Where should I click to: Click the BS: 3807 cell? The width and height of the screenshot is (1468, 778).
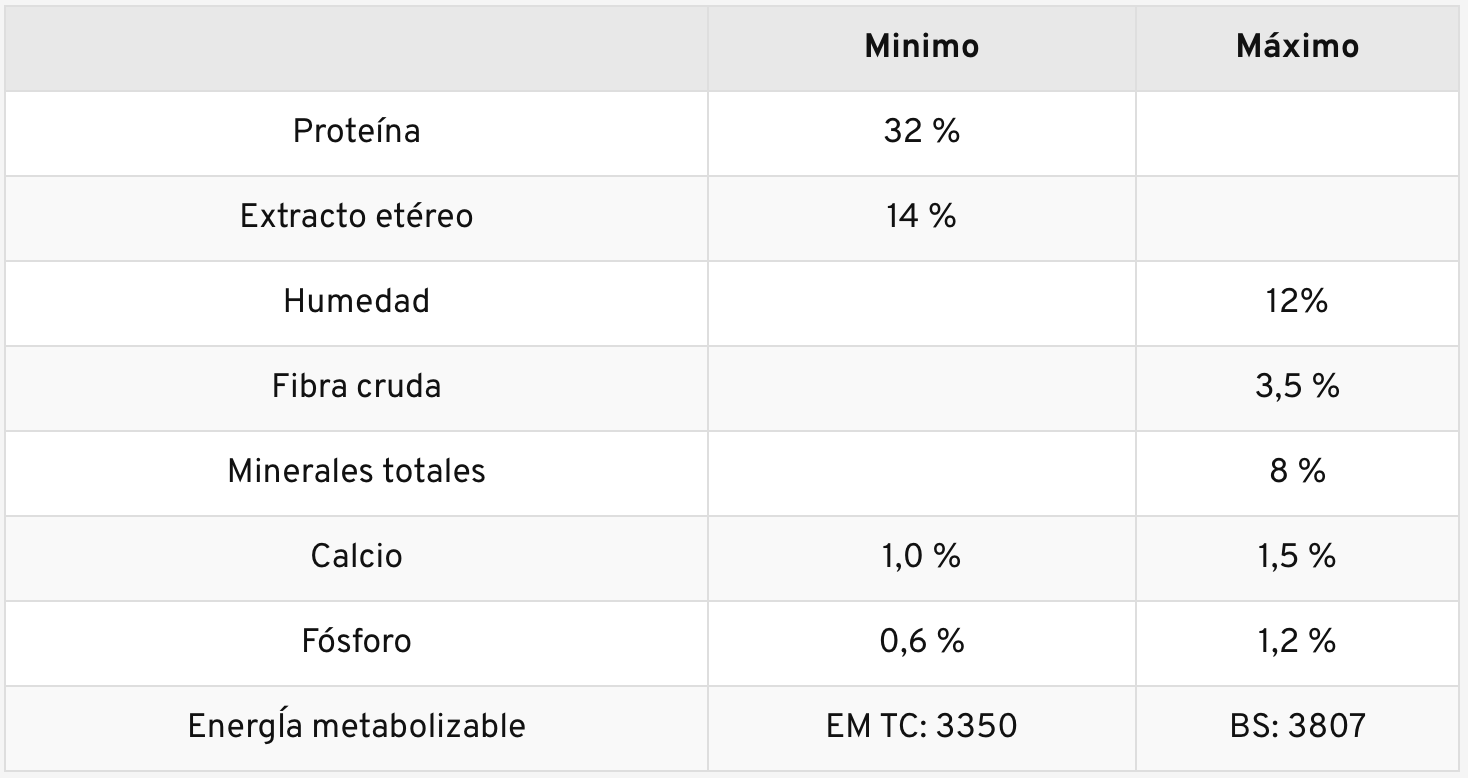[1297, 726]
